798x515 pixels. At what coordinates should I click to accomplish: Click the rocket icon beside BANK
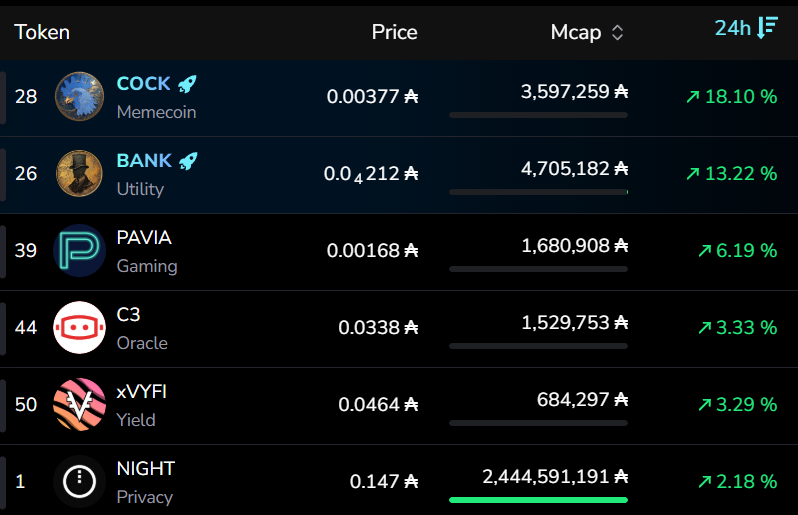click(188, 161)
